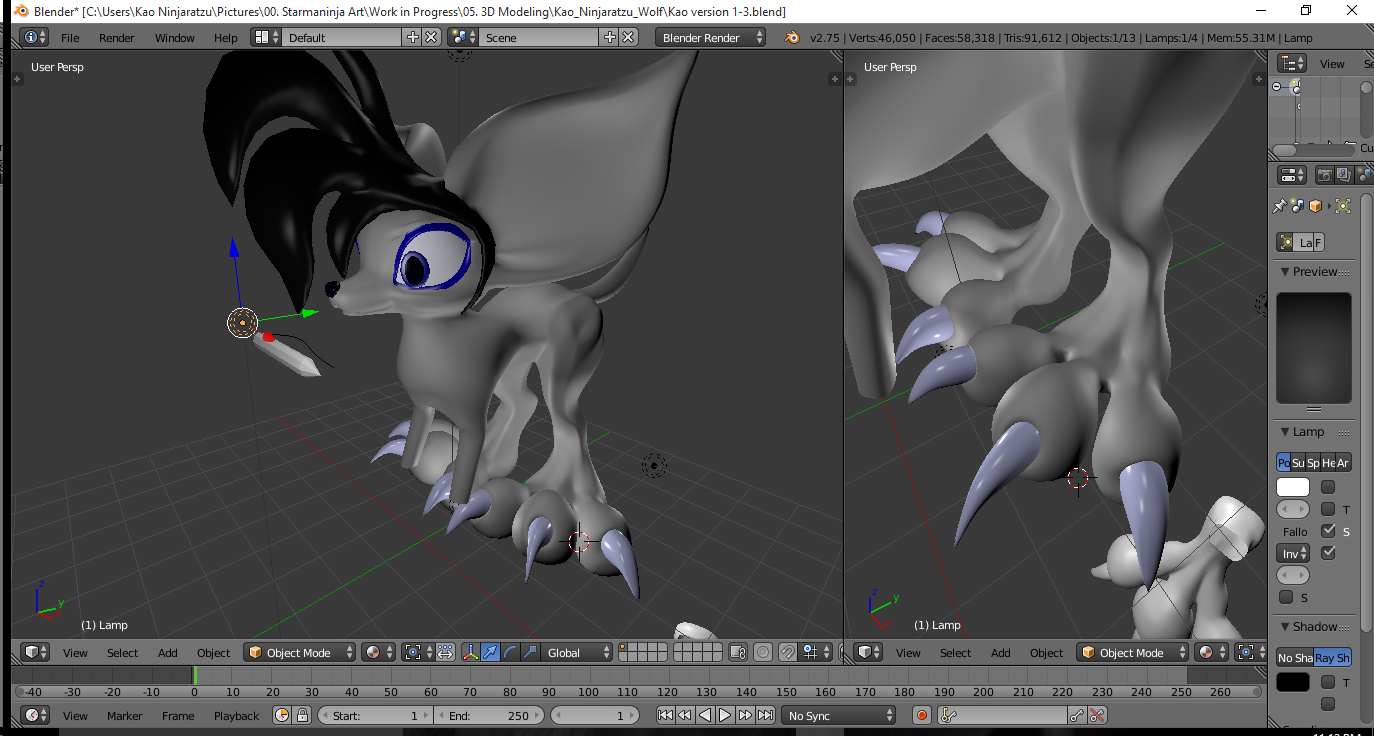The image size is (1374, 736).
Task: Expand the Global transform orientation dropdown
Action: (577, 653)
